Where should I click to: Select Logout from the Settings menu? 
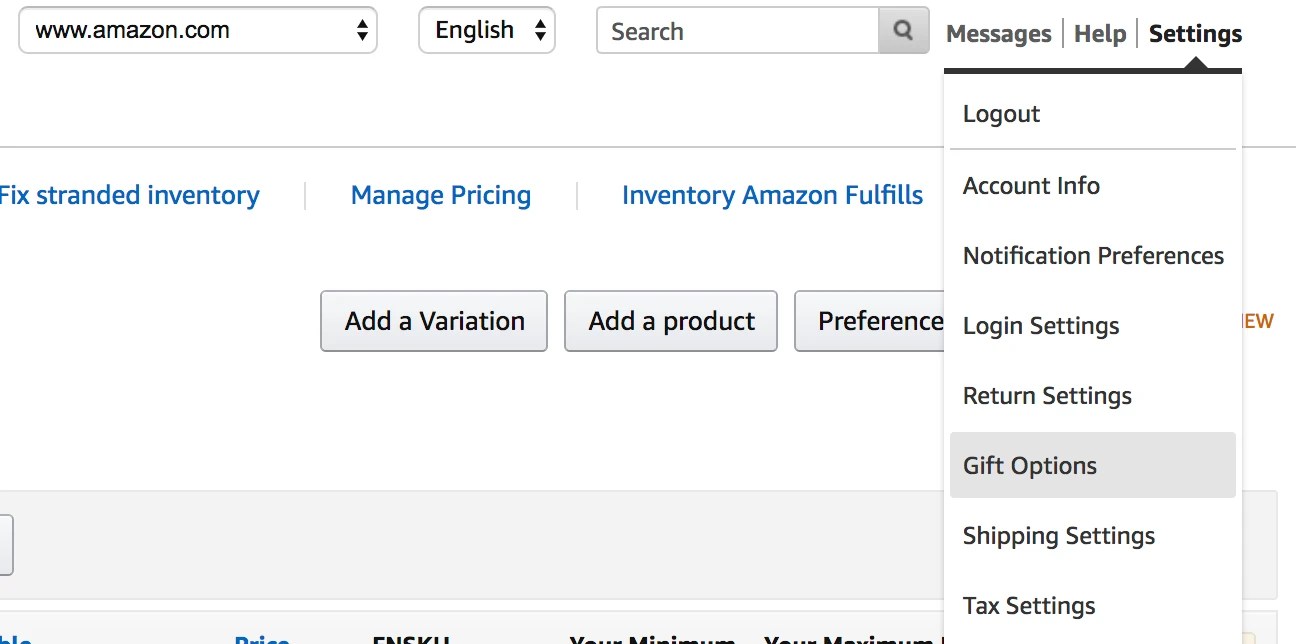[1000, 114]
